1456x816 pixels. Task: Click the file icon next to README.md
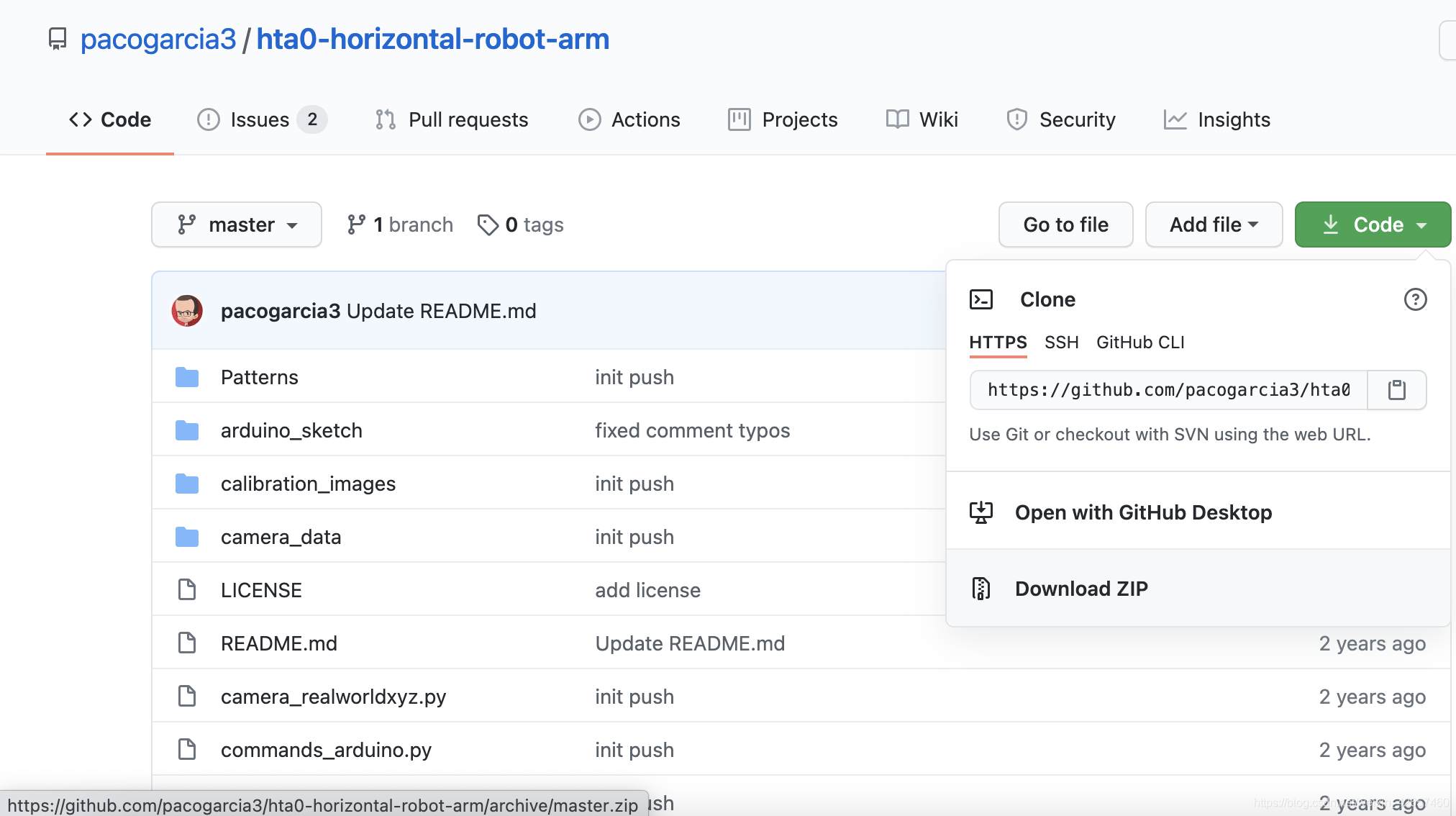coord(187,643)
